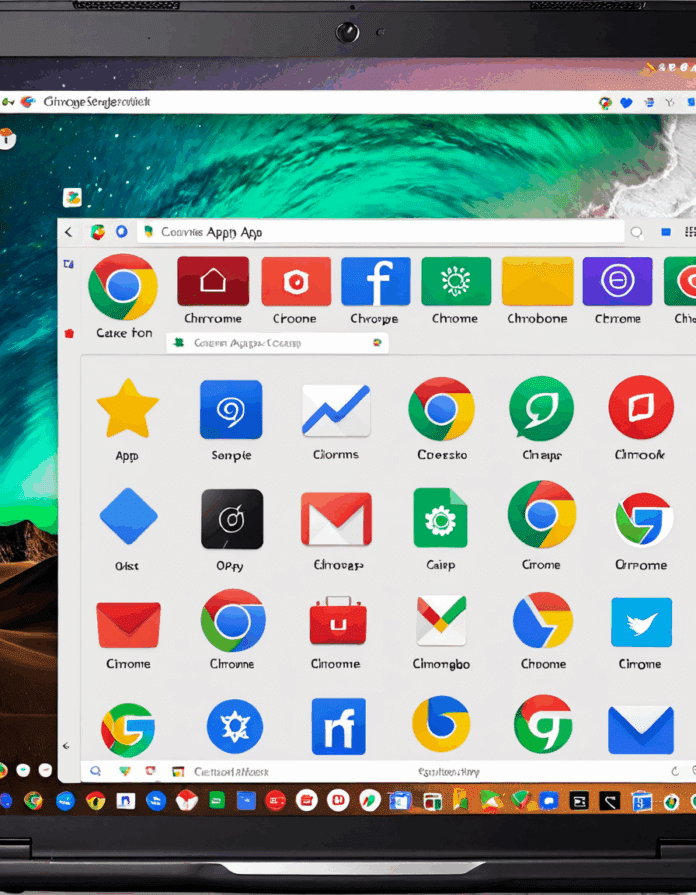Click the small blue square icon in launcher toolbar

point(666,232)
